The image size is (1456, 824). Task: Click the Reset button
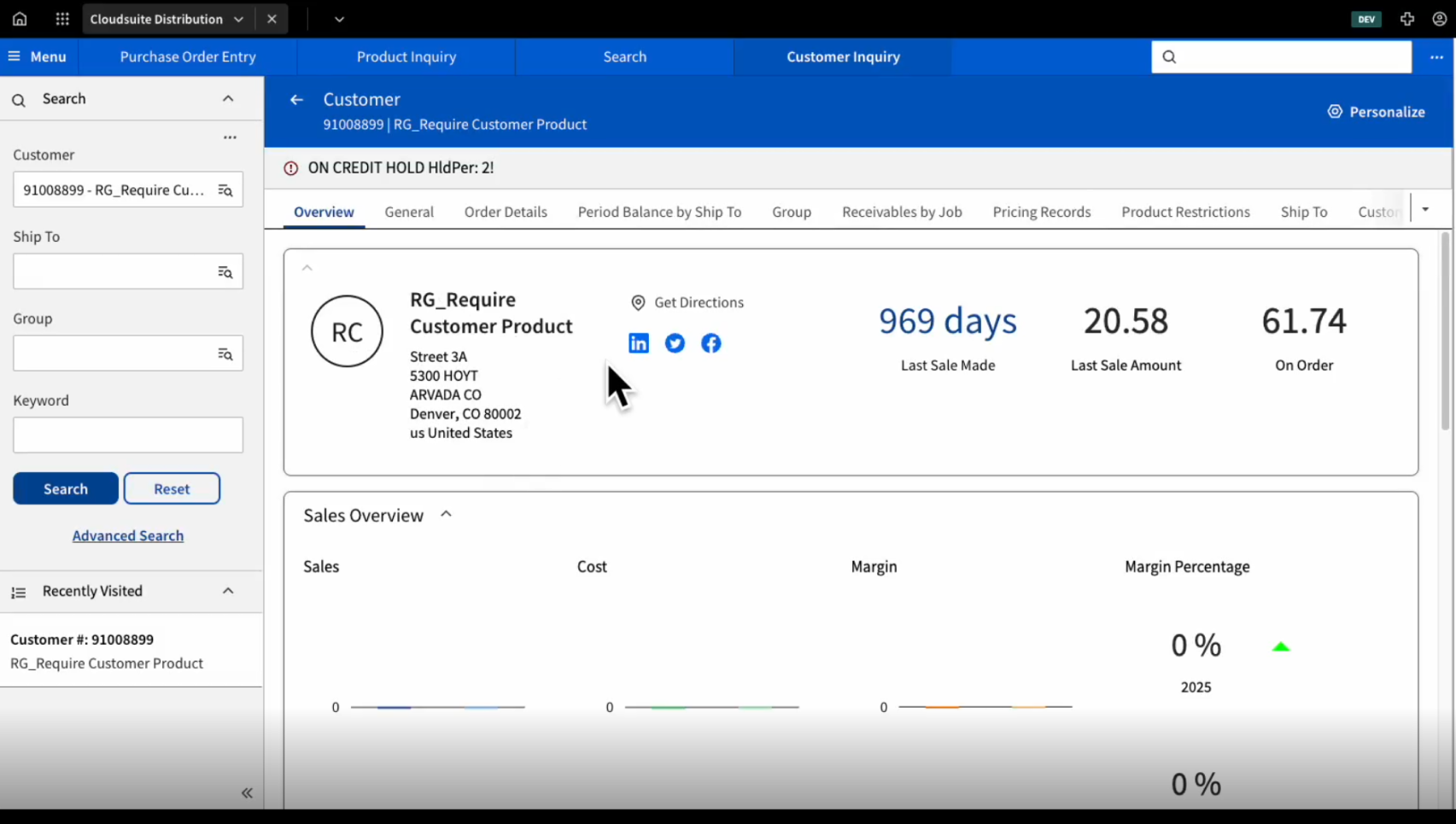172,488
